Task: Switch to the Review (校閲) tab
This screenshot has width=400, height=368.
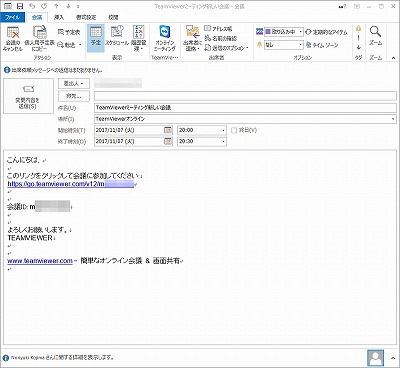Action: (x=113, y=17)
